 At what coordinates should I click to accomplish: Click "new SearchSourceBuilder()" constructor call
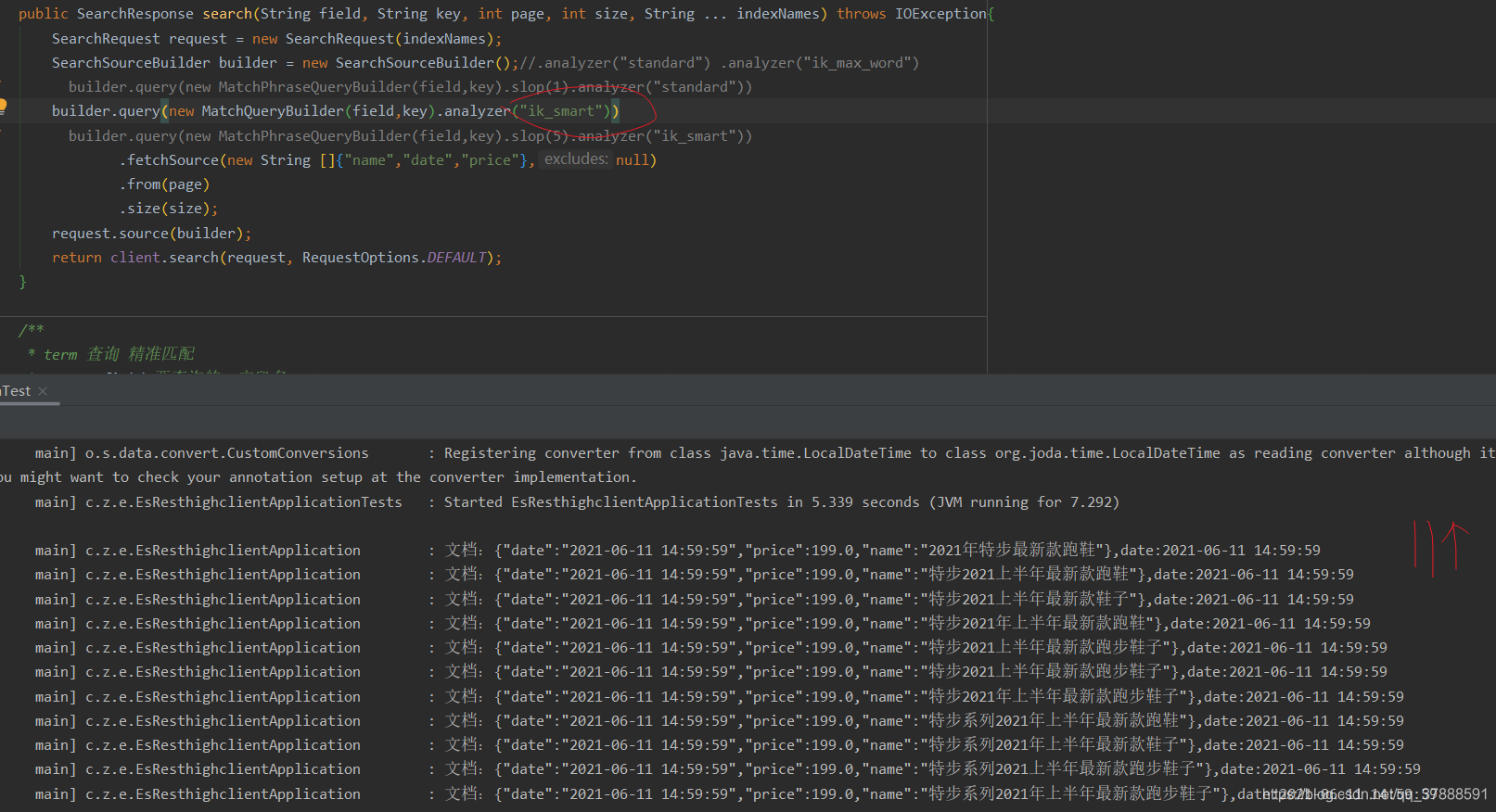406,63
